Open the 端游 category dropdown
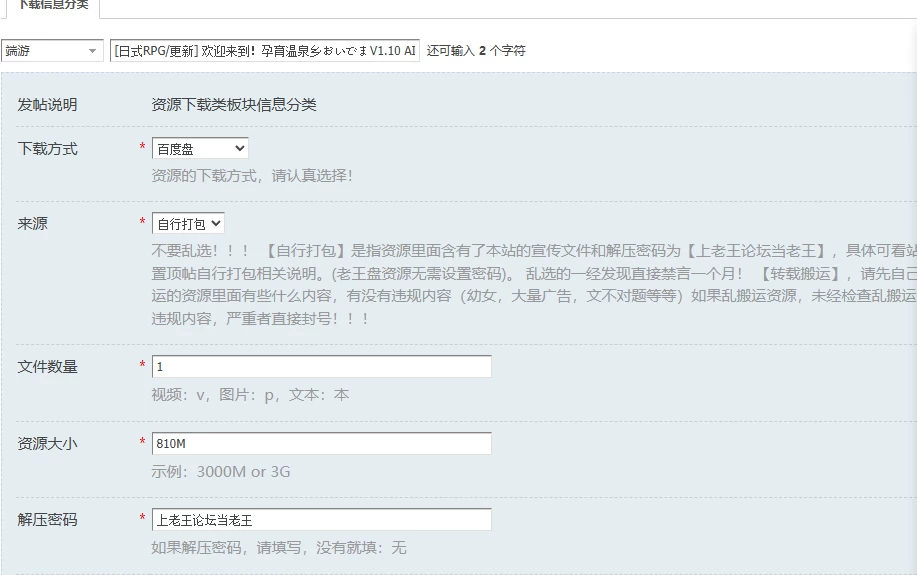 click(x=52, y=51)
